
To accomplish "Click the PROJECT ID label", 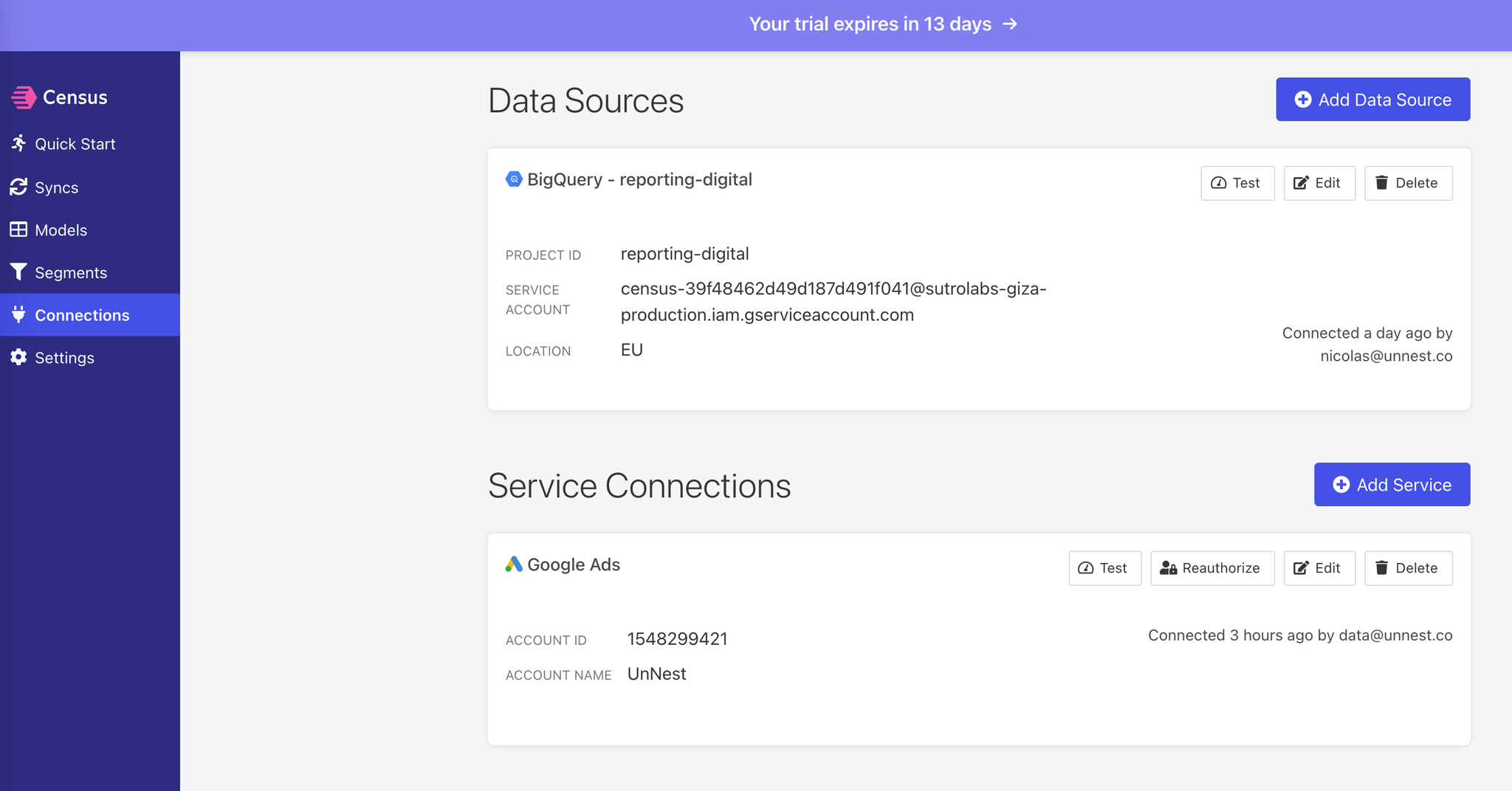I will pos(543,255).
